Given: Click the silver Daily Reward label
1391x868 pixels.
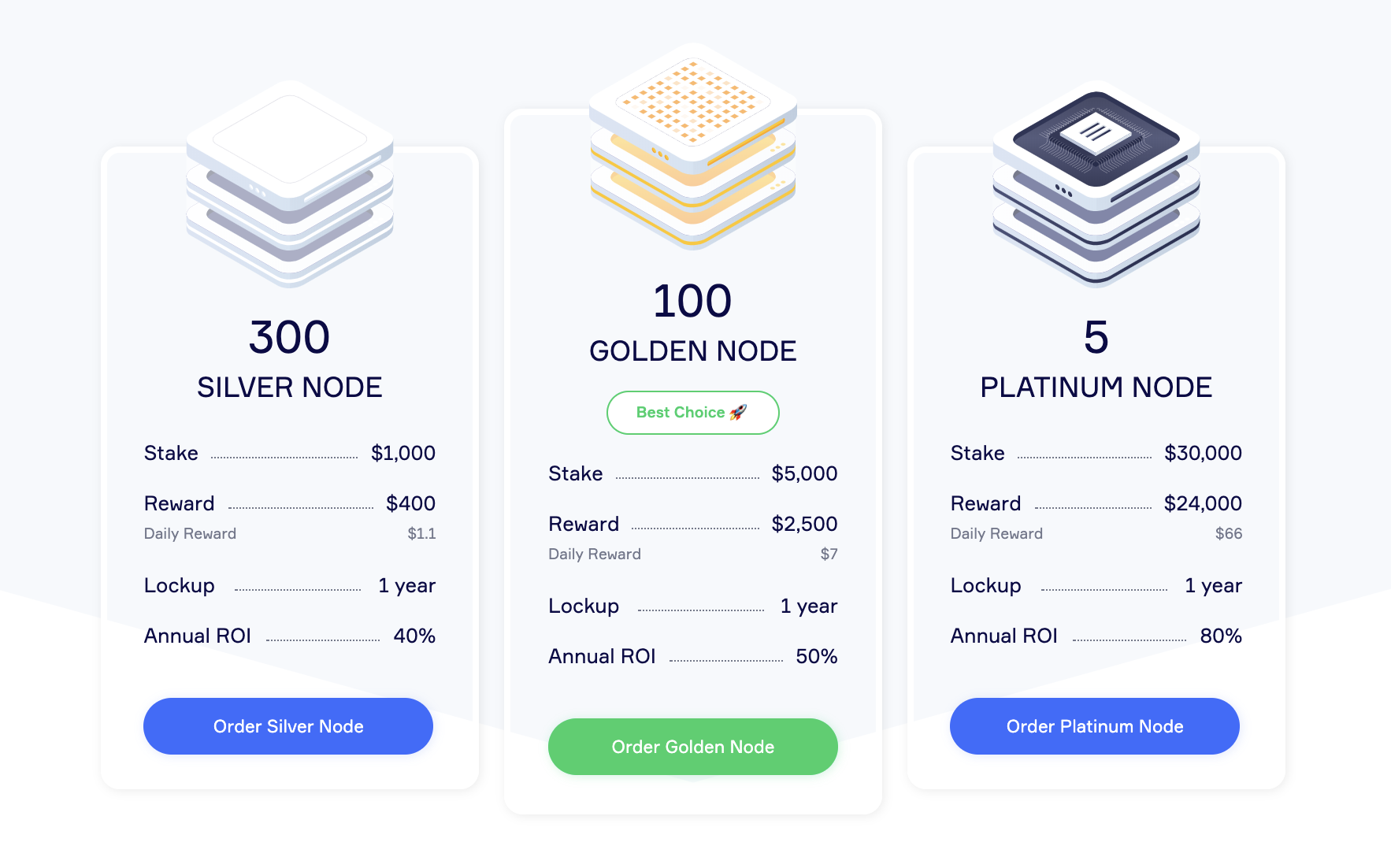Looking at the screenshot, I should (190, 534).
